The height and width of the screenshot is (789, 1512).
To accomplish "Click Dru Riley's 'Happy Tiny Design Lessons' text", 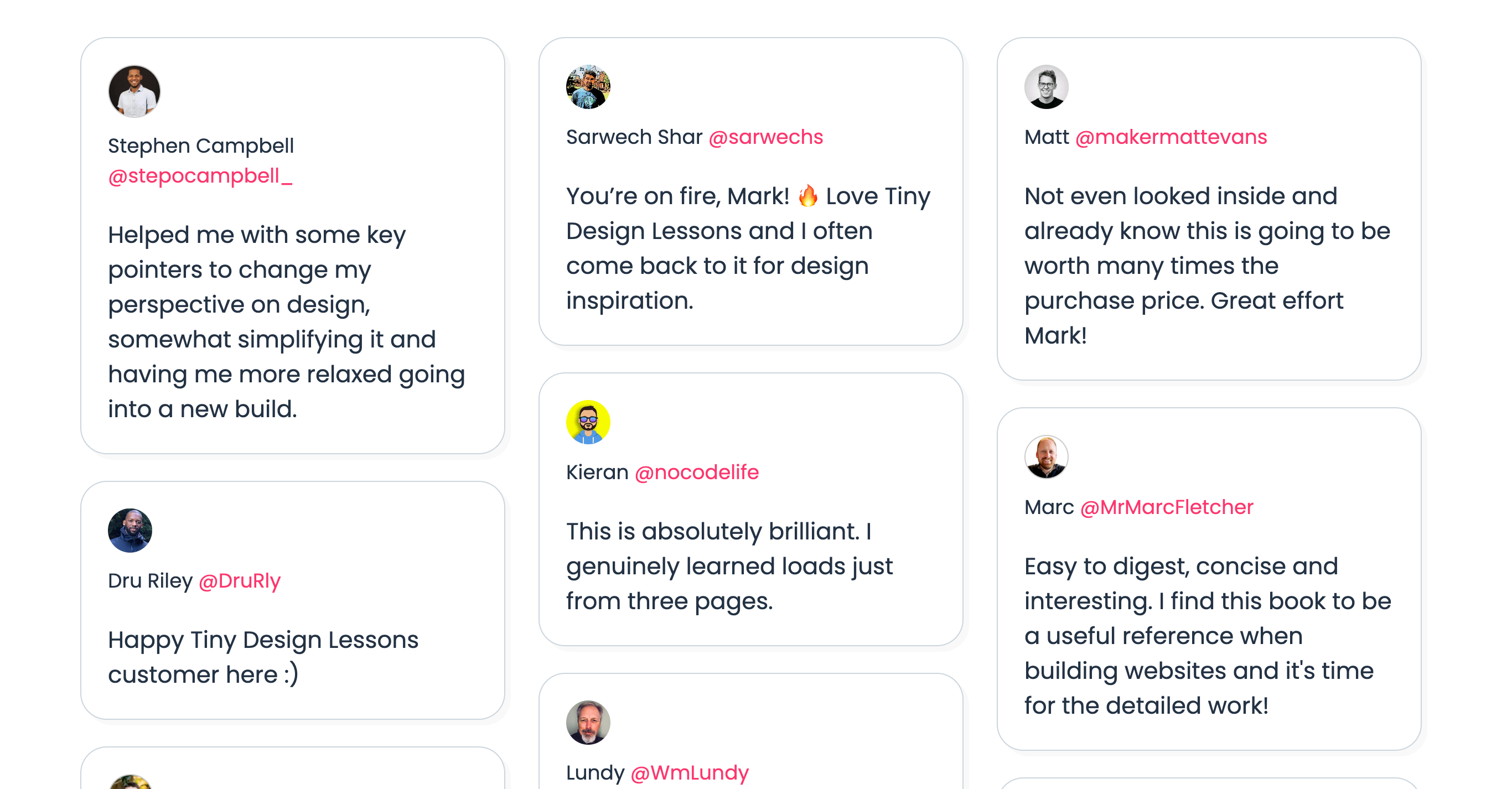I will tap(262, 657).
